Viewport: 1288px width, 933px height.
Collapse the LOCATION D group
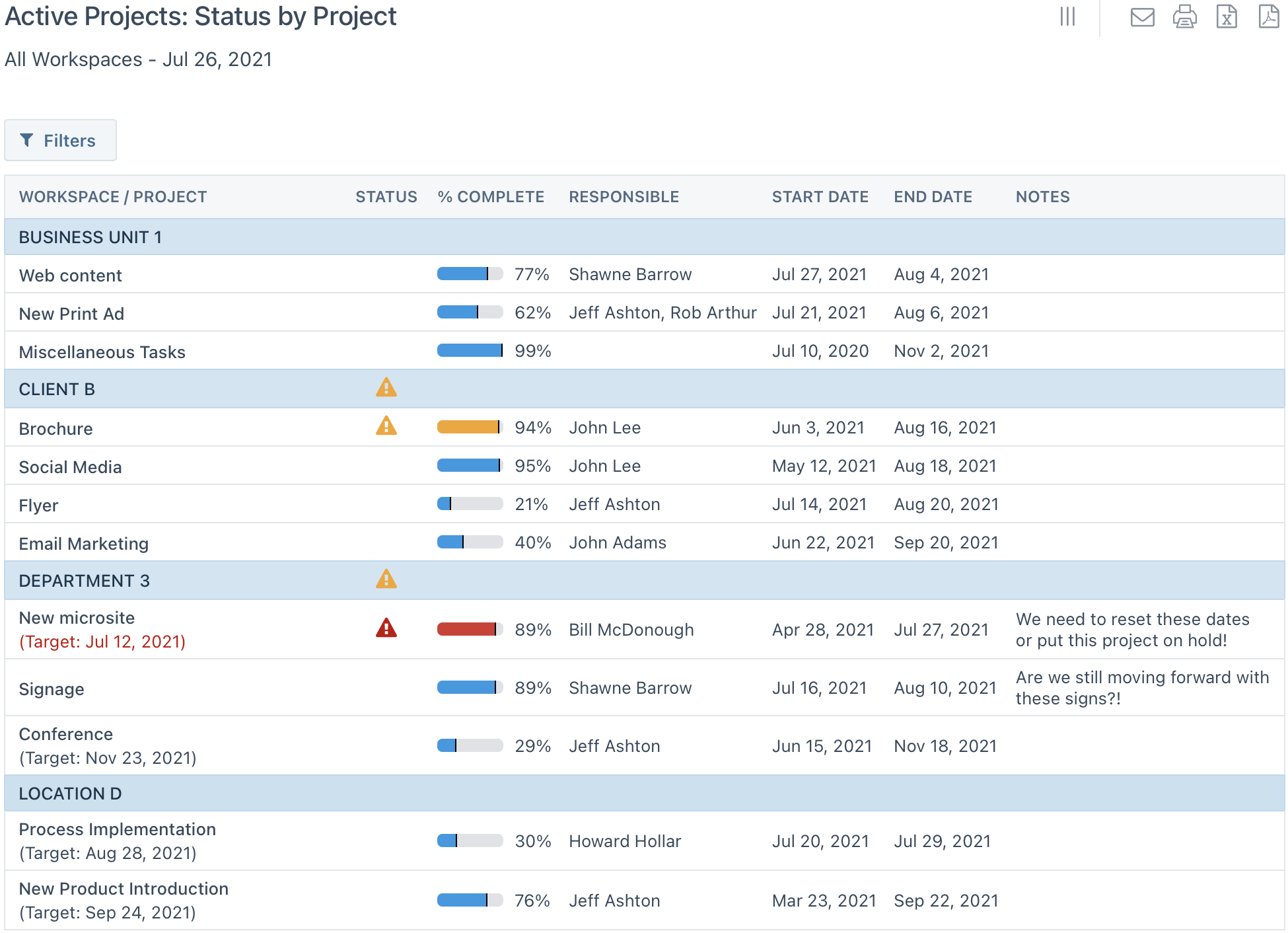70,793
